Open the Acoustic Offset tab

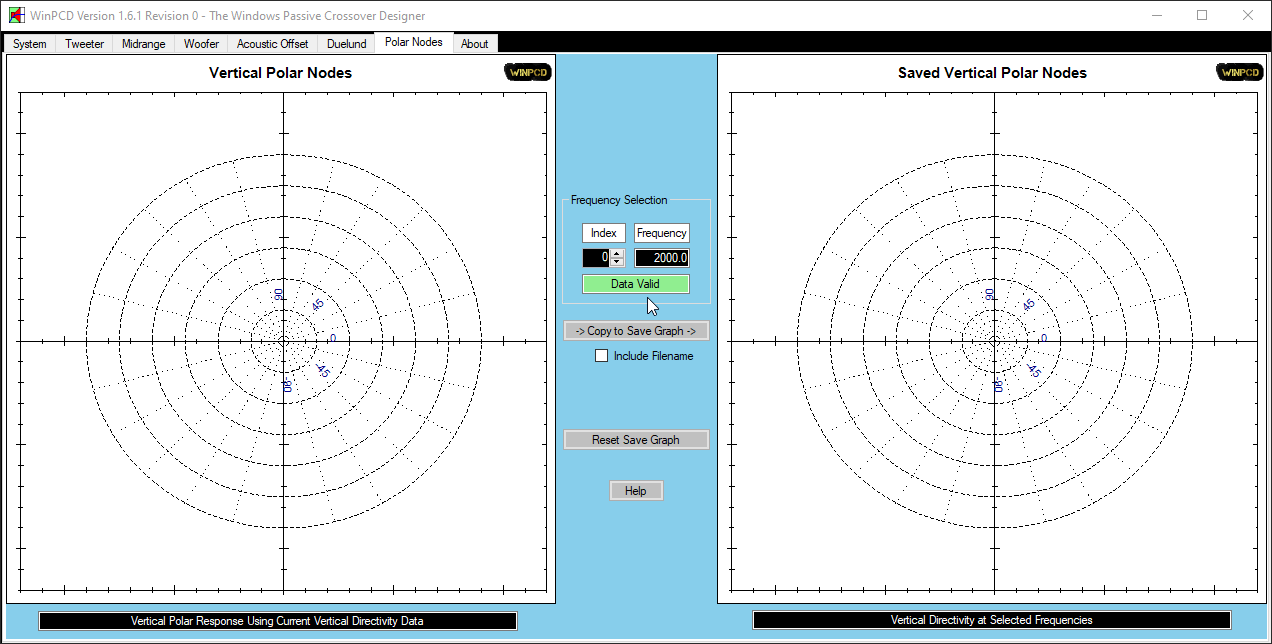(272, 44)
